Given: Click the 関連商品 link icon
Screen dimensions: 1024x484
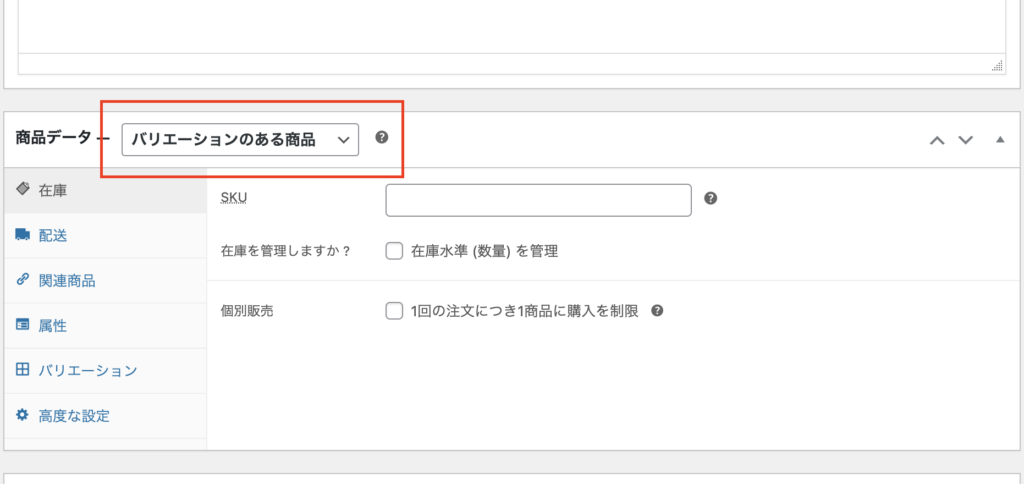Looking at the screenshot, I should click(x=23, y=280).
